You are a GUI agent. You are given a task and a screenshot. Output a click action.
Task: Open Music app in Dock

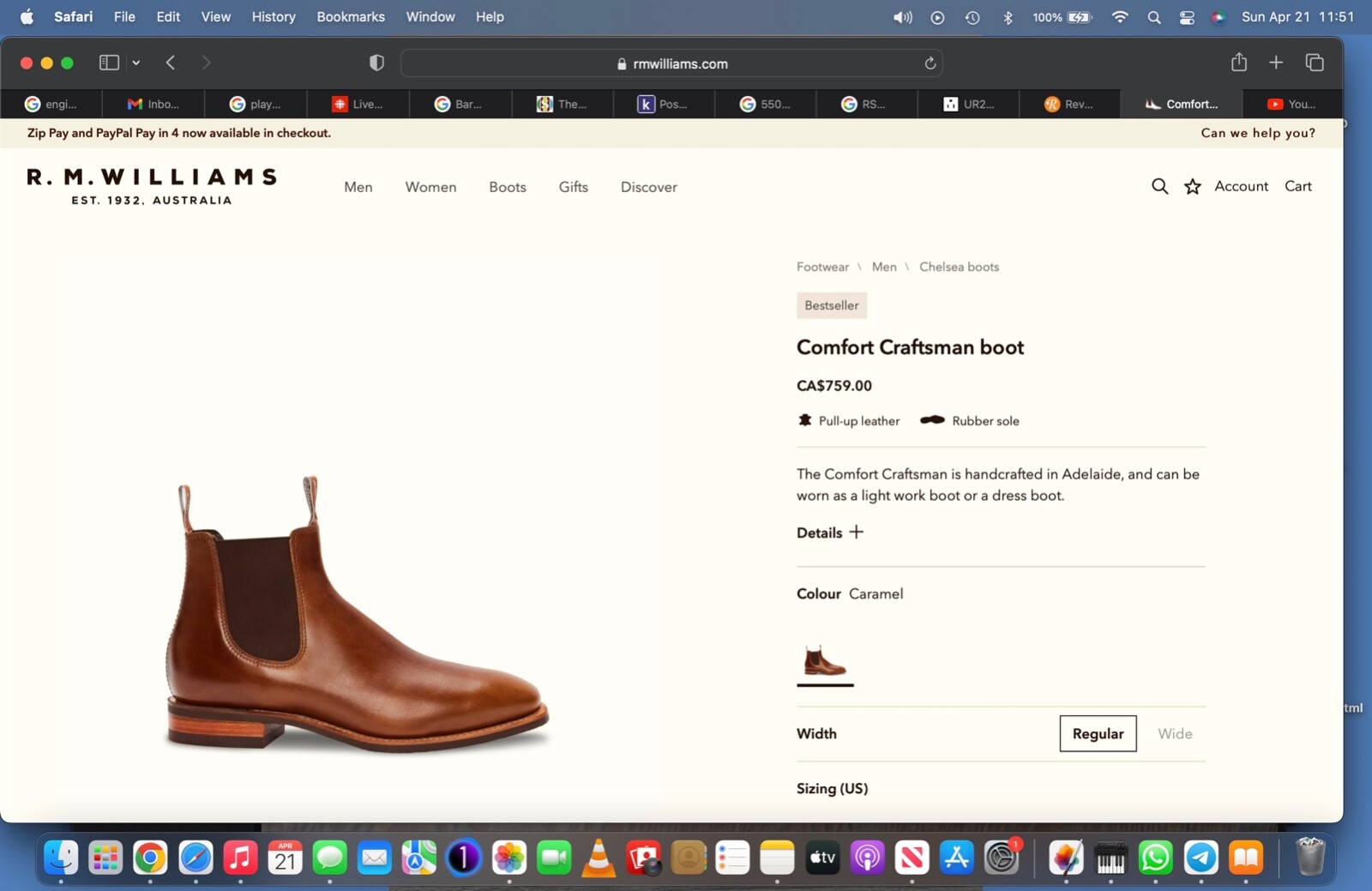[240, 858]
